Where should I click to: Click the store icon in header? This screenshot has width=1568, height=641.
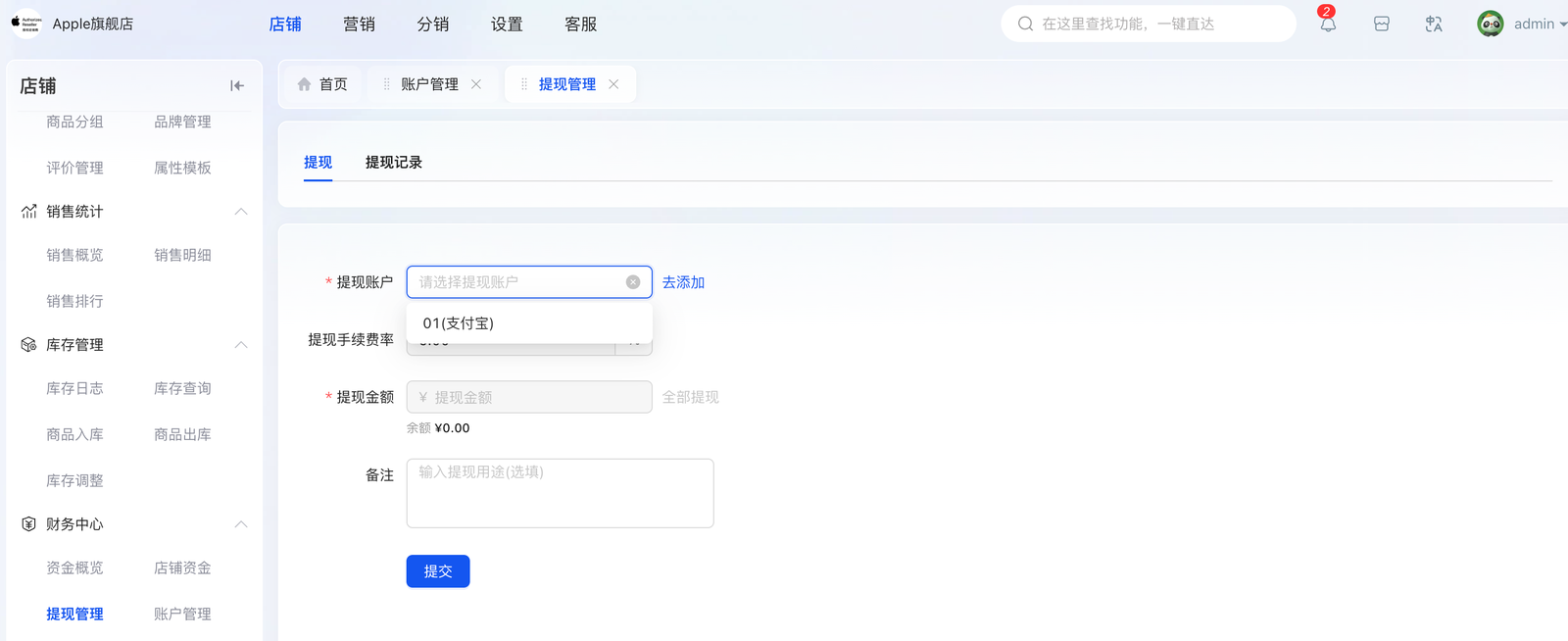click(1381, 25)
